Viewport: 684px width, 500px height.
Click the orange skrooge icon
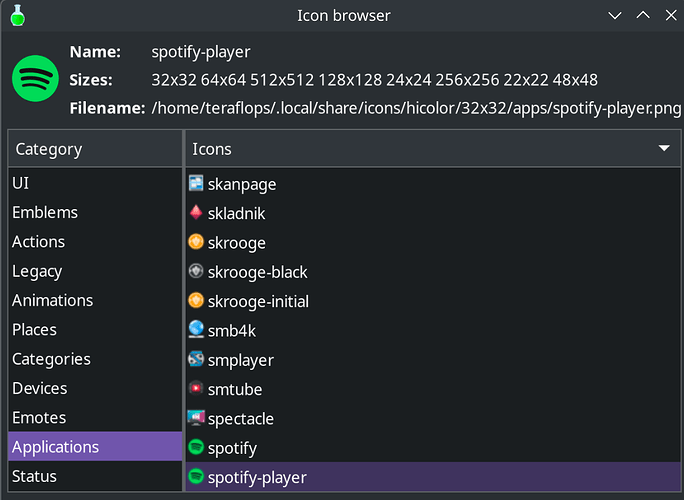pos(196,242)
